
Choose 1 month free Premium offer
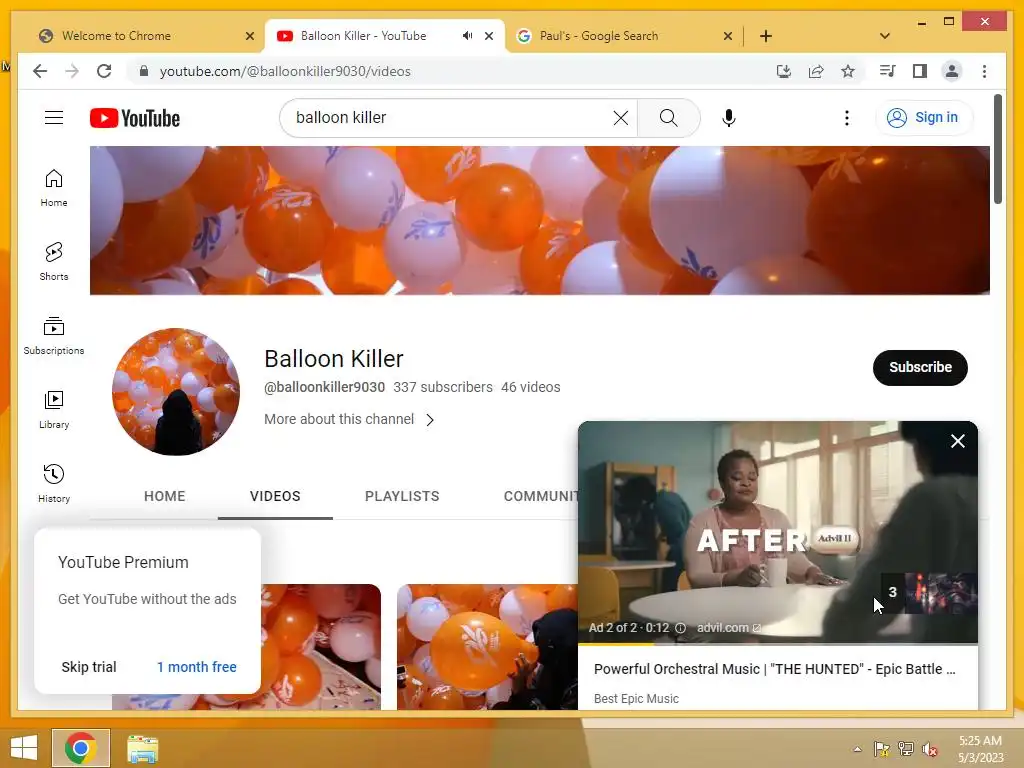tap(197, 667)
